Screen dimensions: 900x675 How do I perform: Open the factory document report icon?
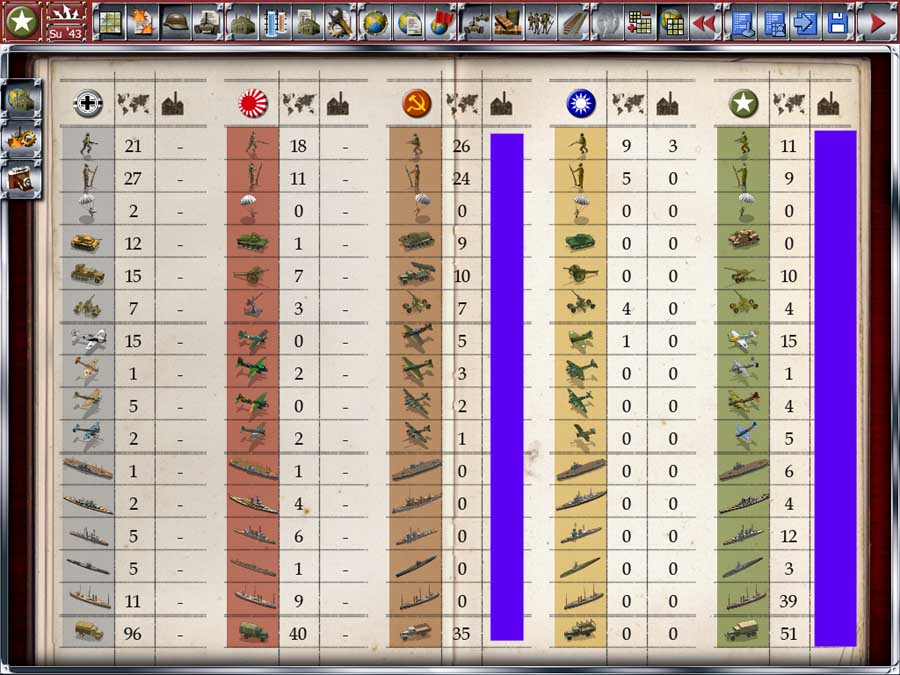tap(308, 22)
